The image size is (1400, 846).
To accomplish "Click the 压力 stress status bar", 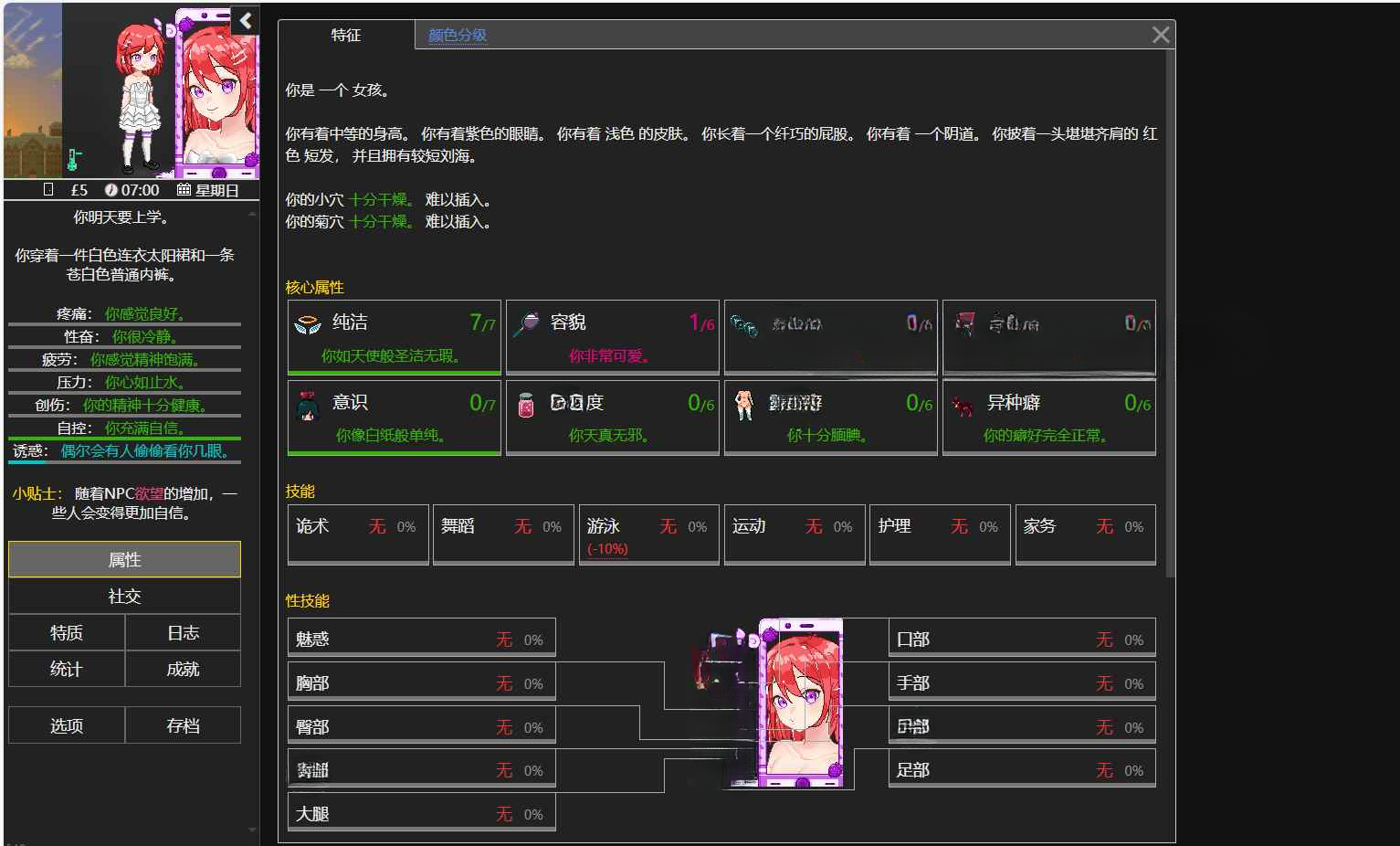I will point(124,383).
